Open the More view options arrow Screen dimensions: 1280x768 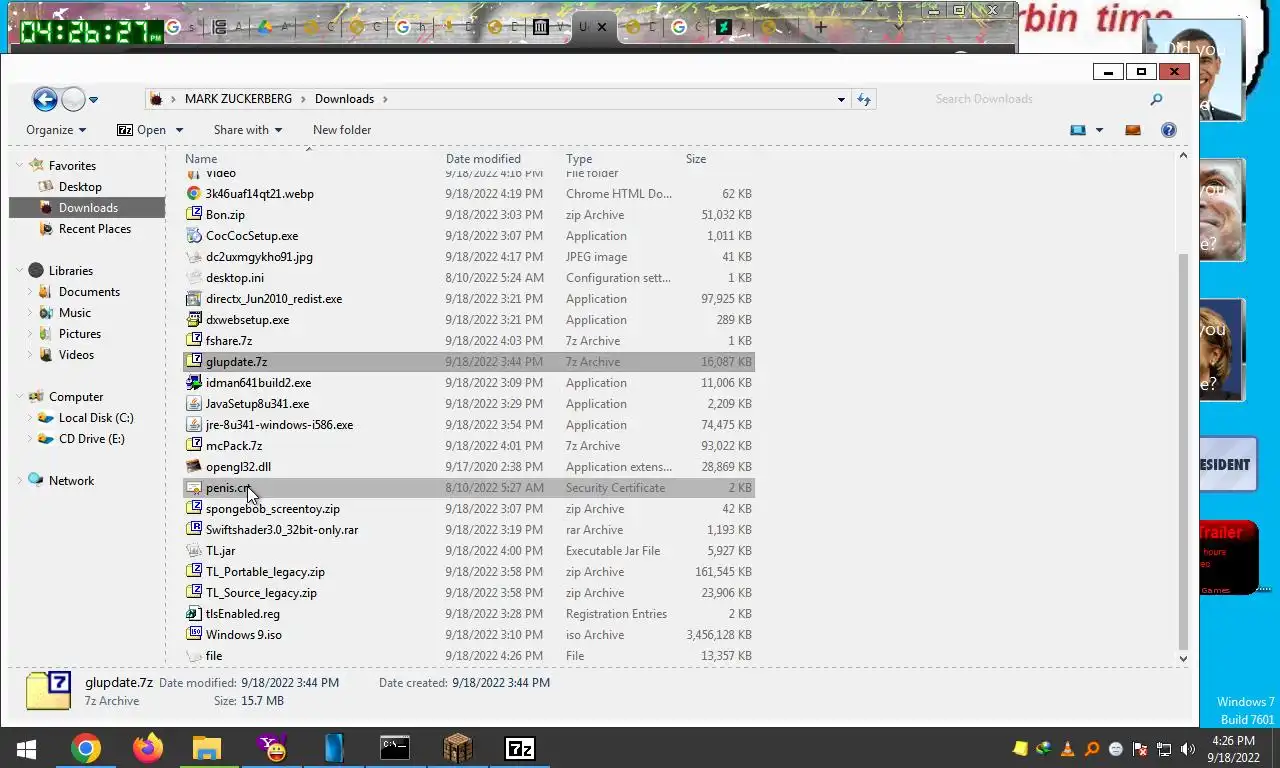click(x=1099, y=130)
